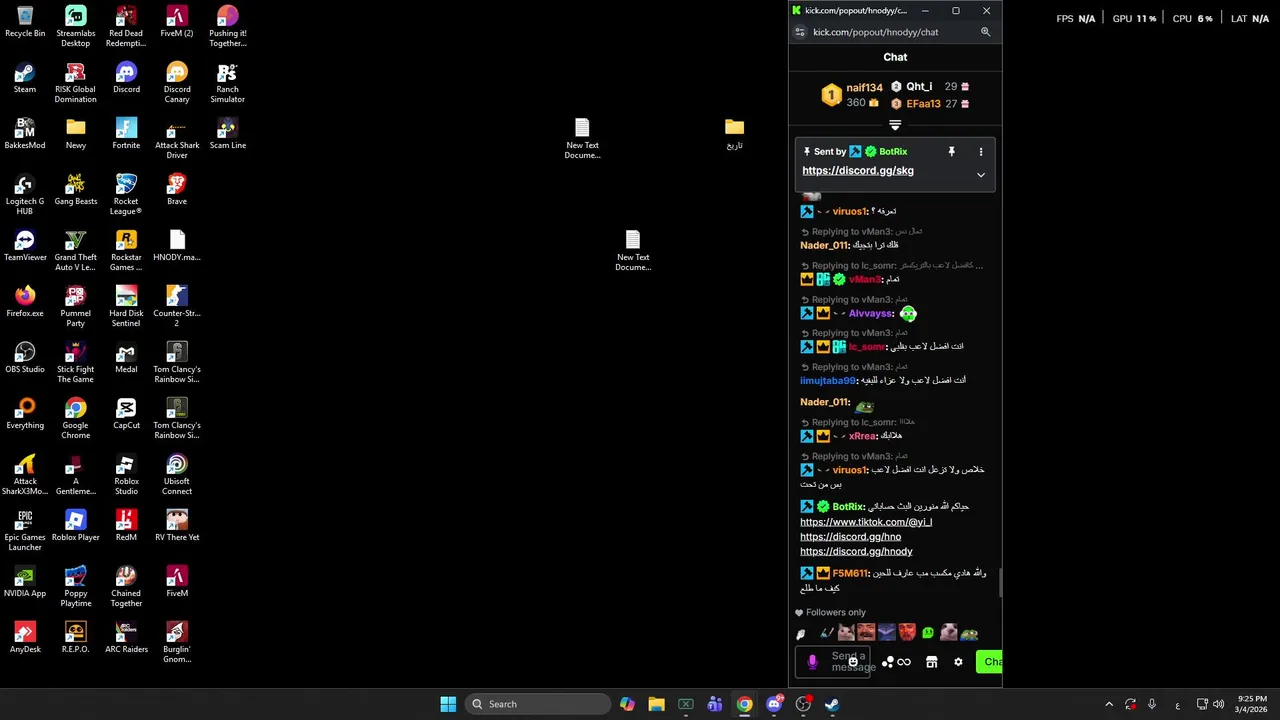The width and height of the screenshot is (1280, 720).
Task: Open File Explorer from the taskbar
Action: pos(656,704)
